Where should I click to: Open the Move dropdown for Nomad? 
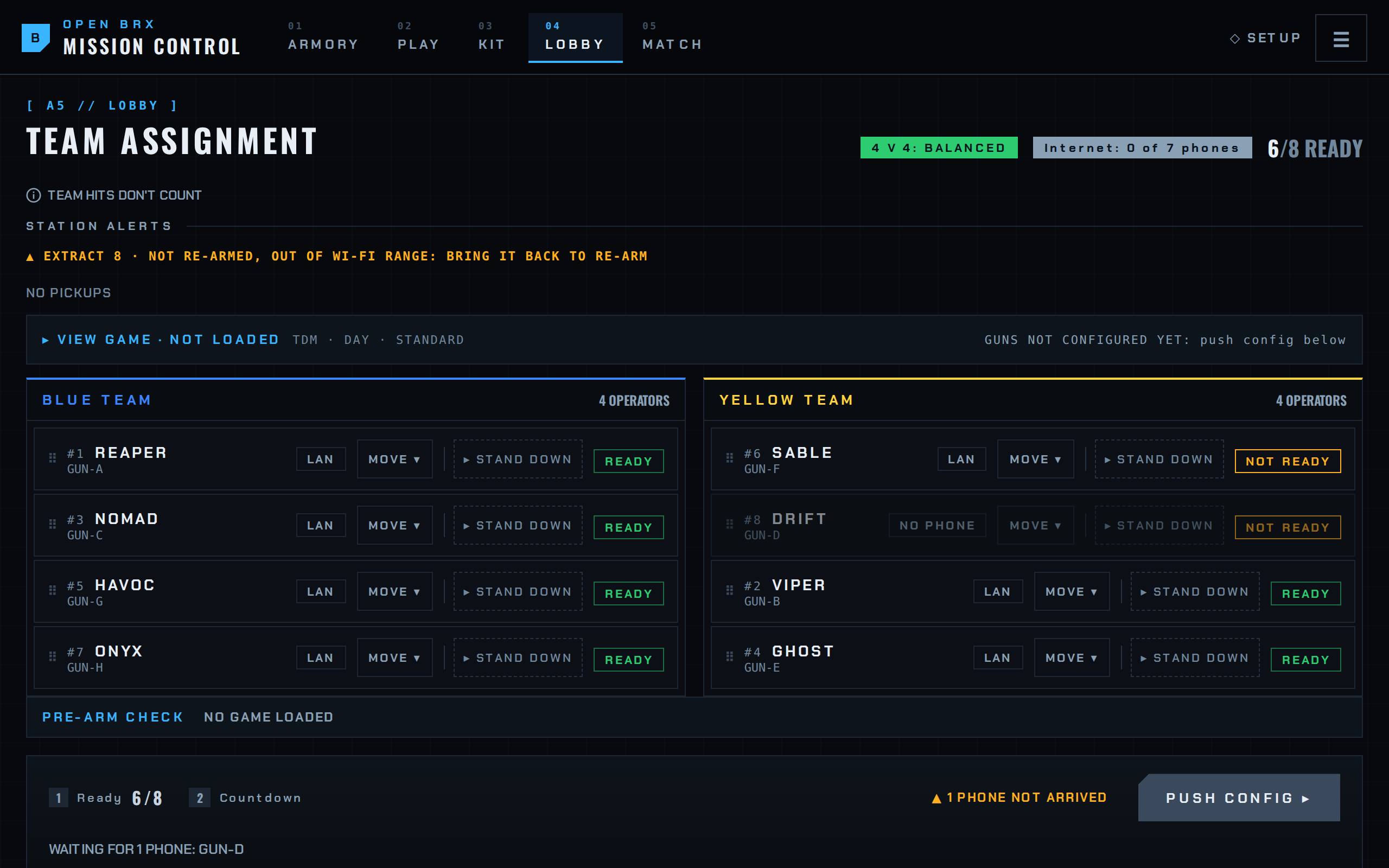(x=394, y=525)
